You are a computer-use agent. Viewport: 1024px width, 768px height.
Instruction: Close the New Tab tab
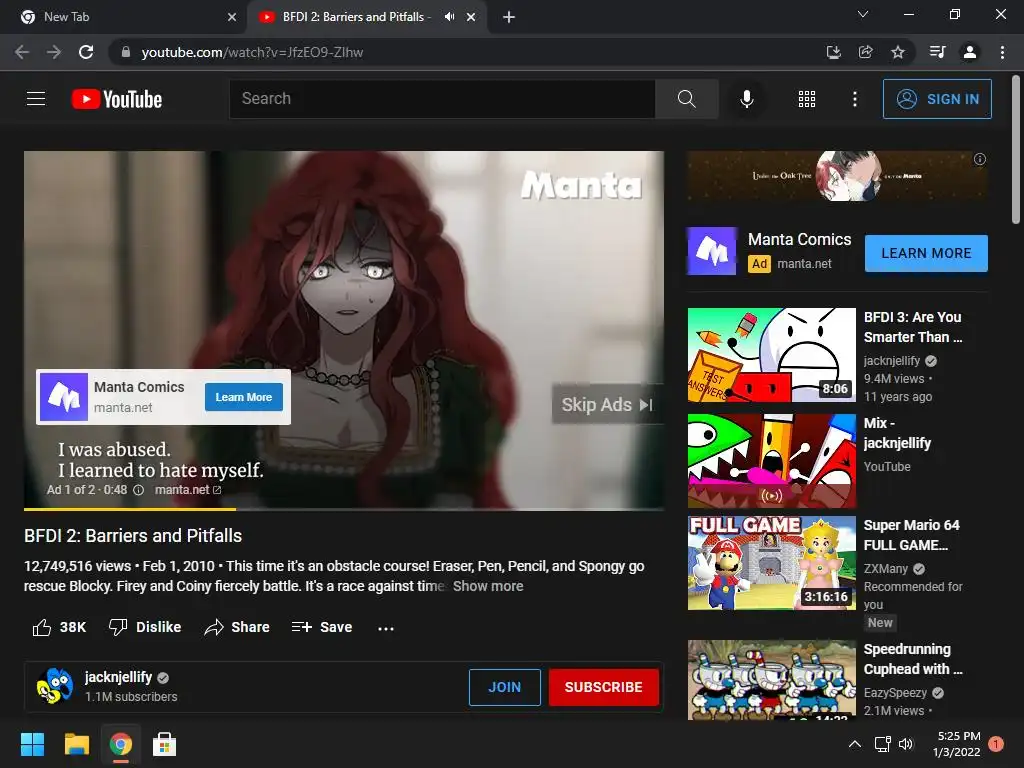232,17
